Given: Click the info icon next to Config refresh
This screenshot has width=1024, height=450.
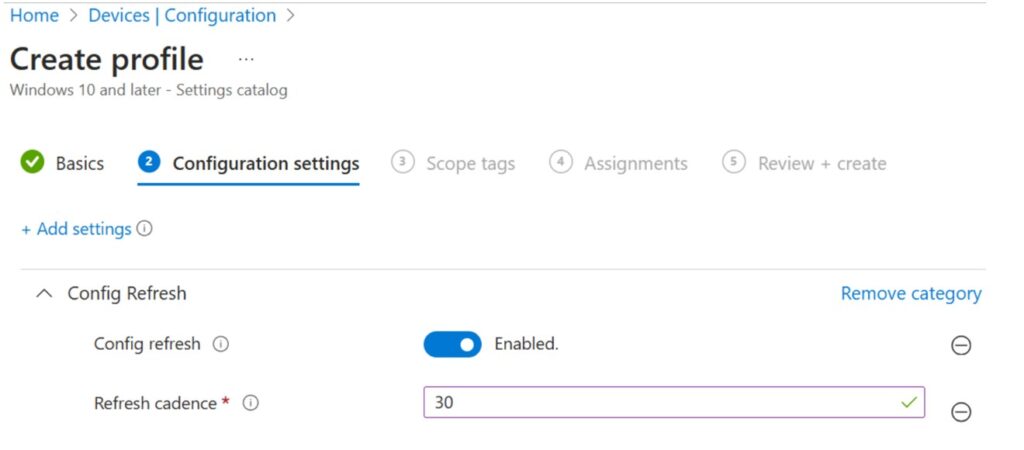Looking at the screenshot, I should click(221, 344).
